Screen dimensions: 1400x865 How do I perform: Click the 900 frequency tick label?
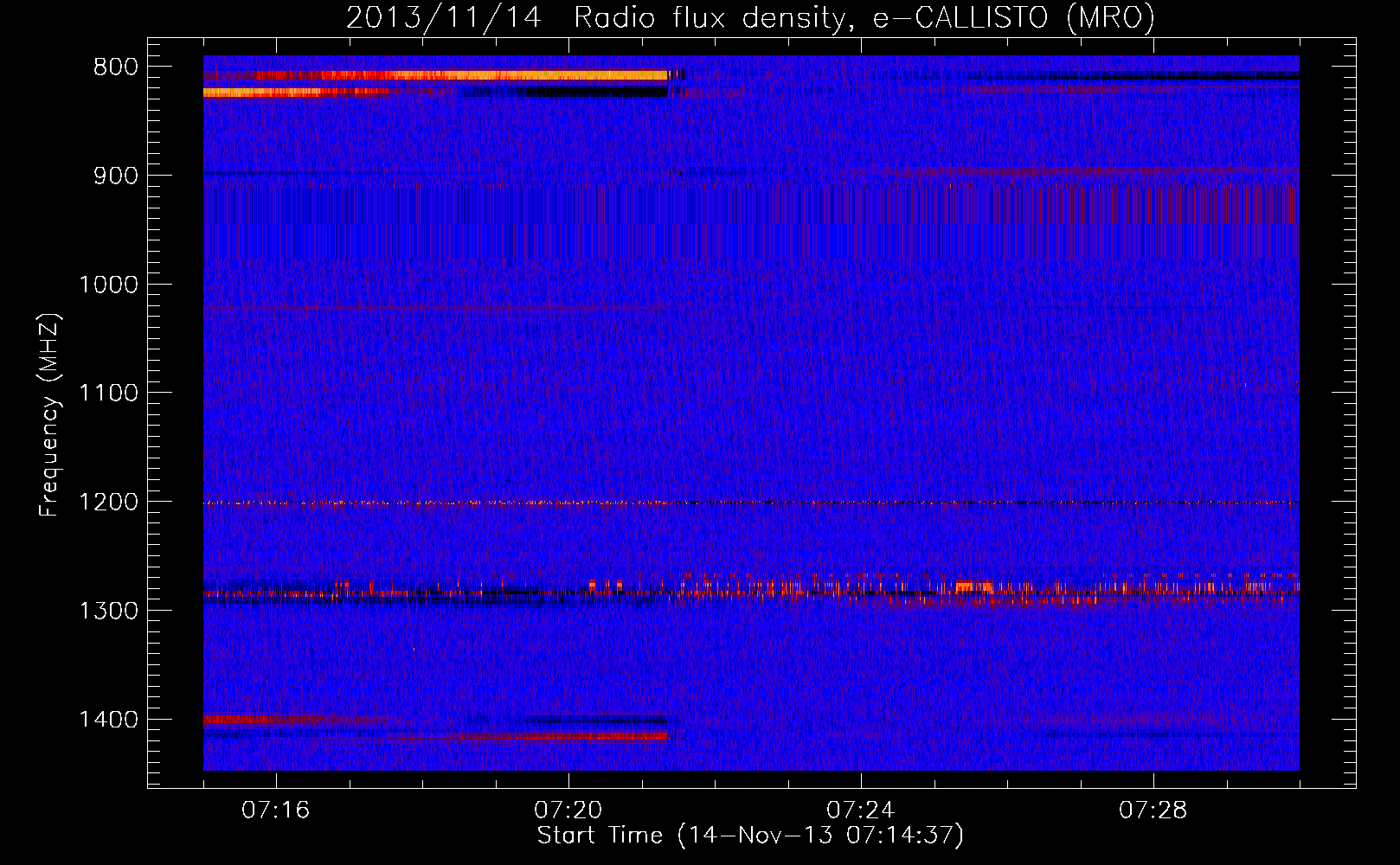pyautogui.click(x=115, y=176)
